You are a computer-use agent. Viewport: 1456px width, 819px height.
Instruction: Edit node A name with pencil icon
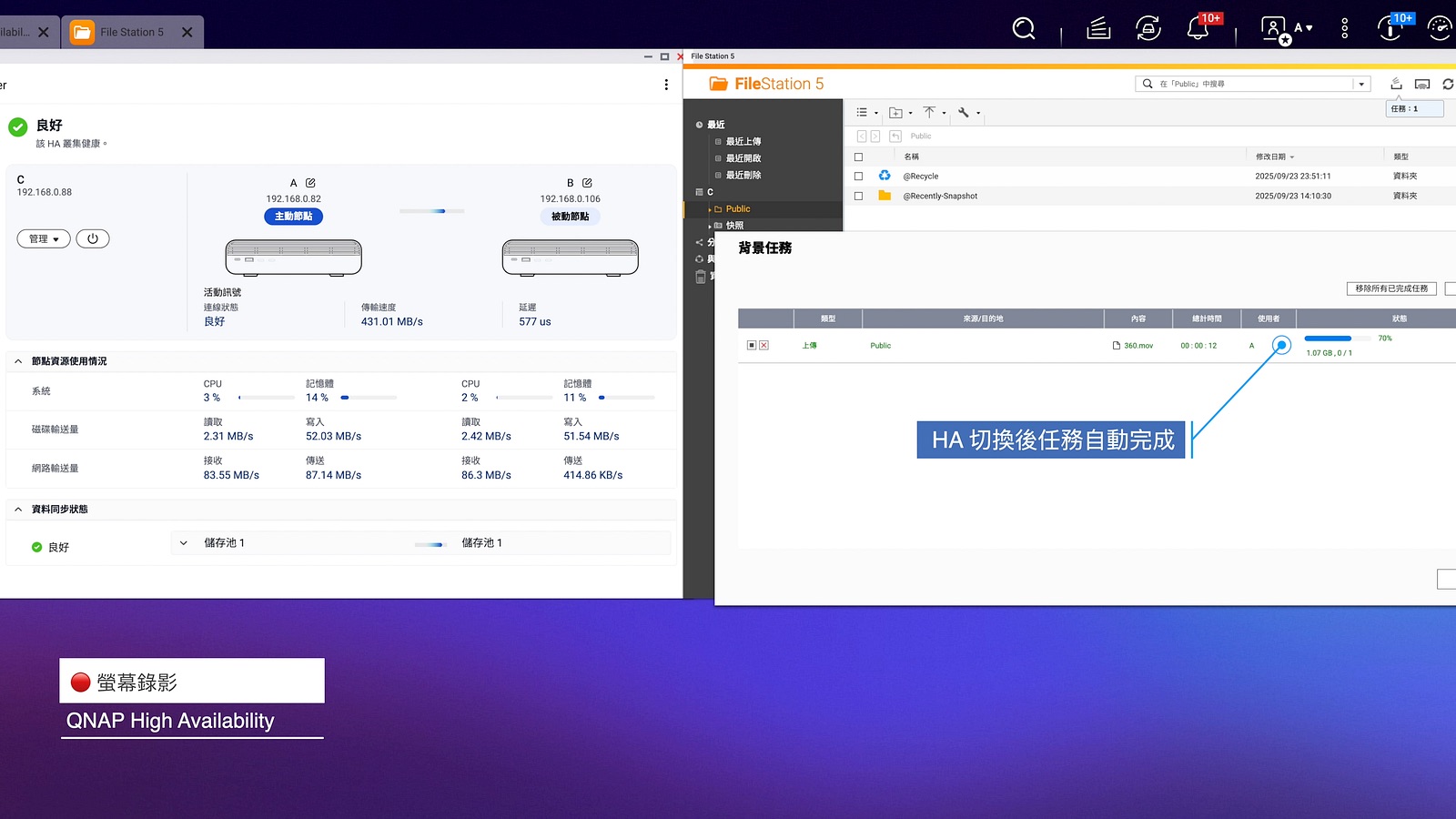310,183
